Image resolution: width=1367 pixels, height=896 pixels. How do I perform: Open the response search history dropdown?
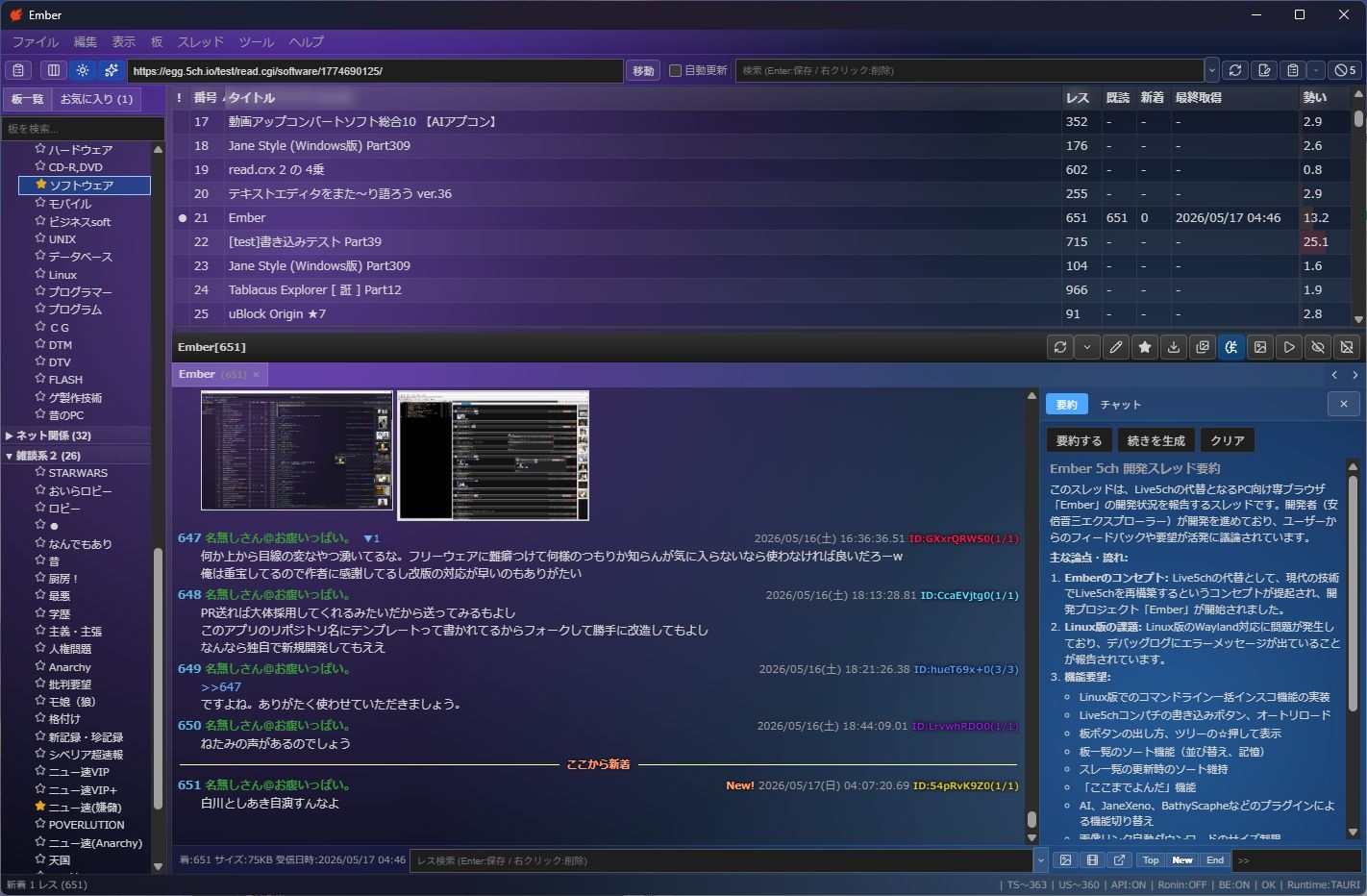pos(1040,860)
